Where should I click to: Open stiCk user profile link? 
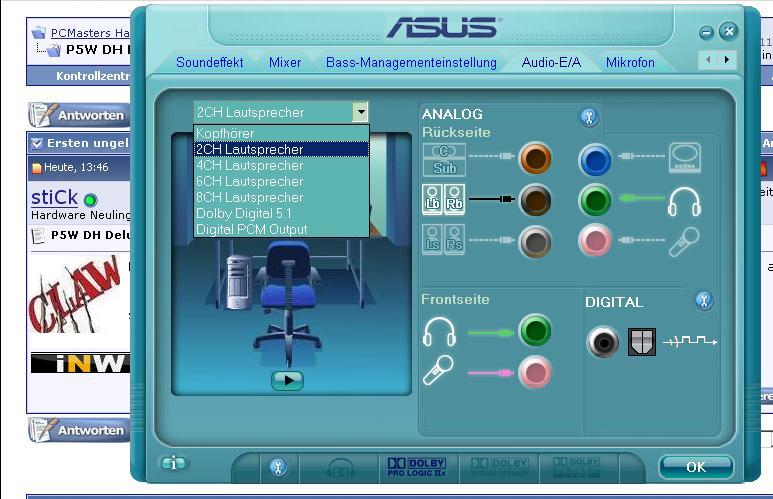54,197
